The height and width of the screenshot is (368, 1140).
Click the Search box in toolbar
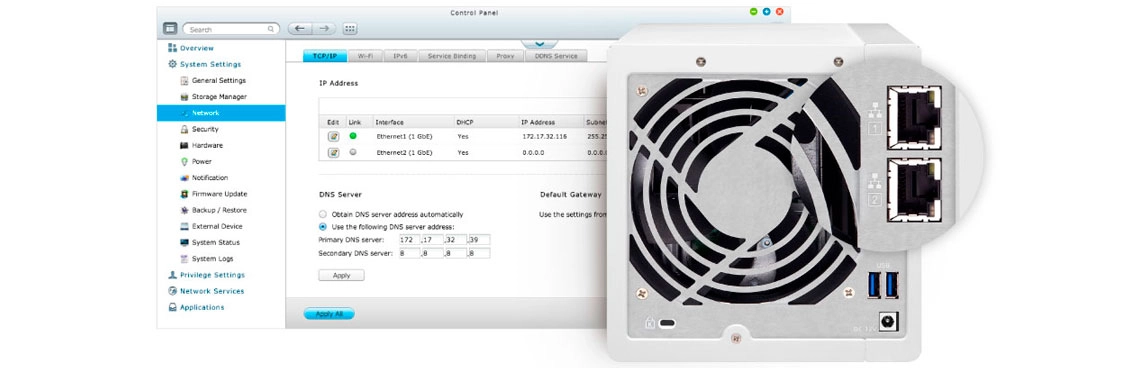(231, 29)
